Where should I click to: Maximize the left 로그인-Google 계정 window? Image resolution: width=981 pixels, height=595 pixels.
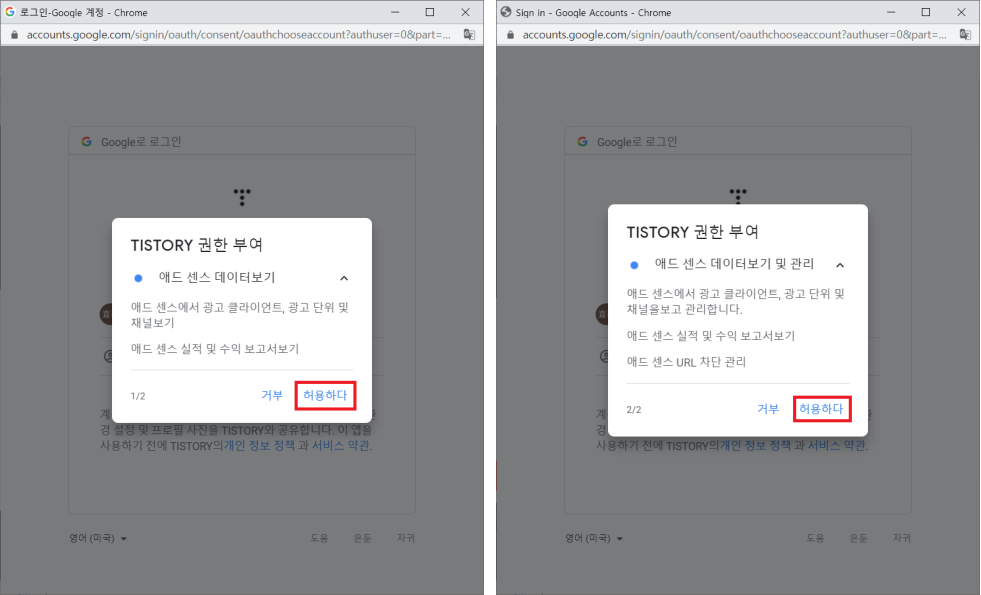click(430, 12)
